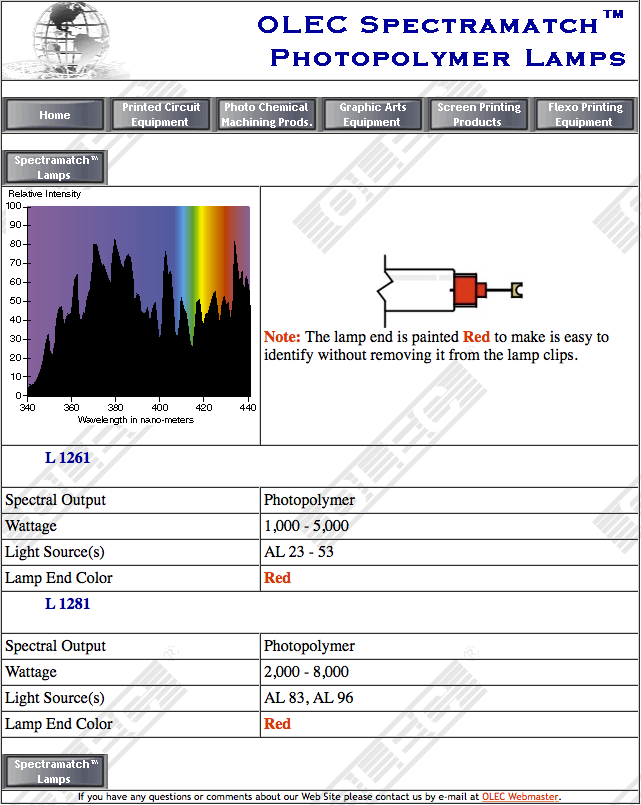Select the L 1261 model heading
Image resolution: width=641 pixels, height=805 pixels.
point(67,457)
